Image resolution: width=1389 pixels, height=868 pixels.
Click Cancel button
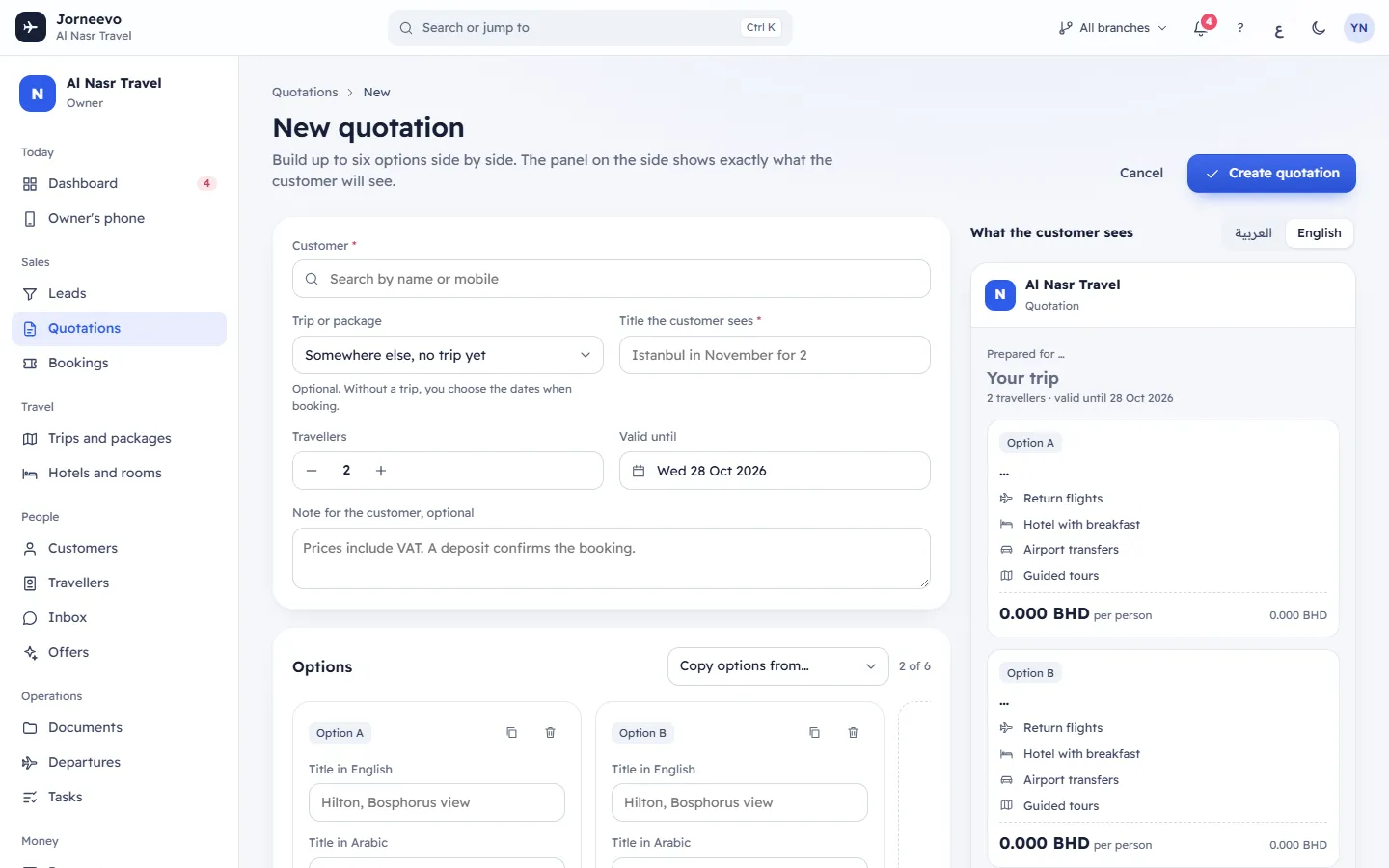coord(1141,174)
